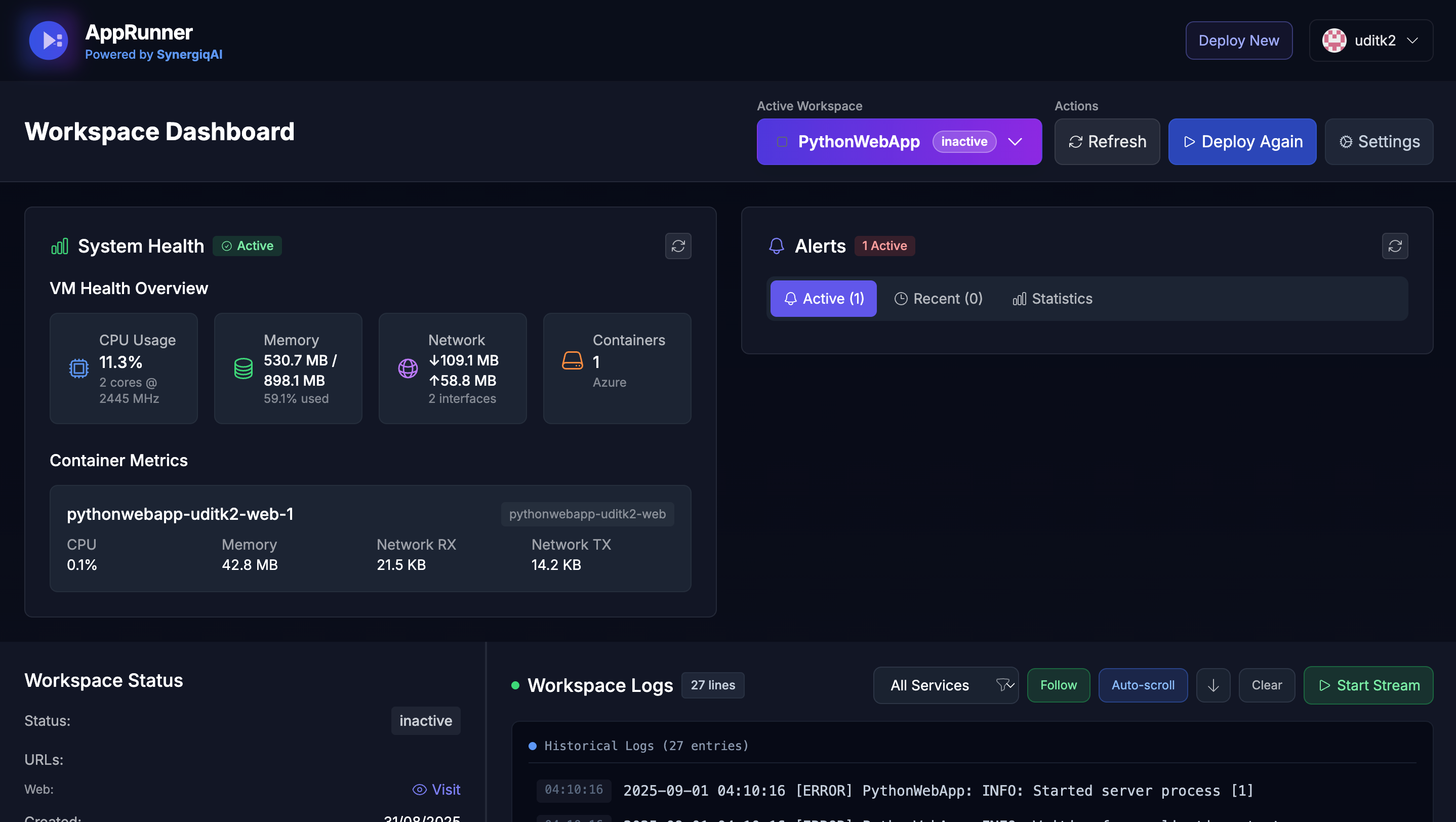Click the Memory database icon

pos(243,368)
